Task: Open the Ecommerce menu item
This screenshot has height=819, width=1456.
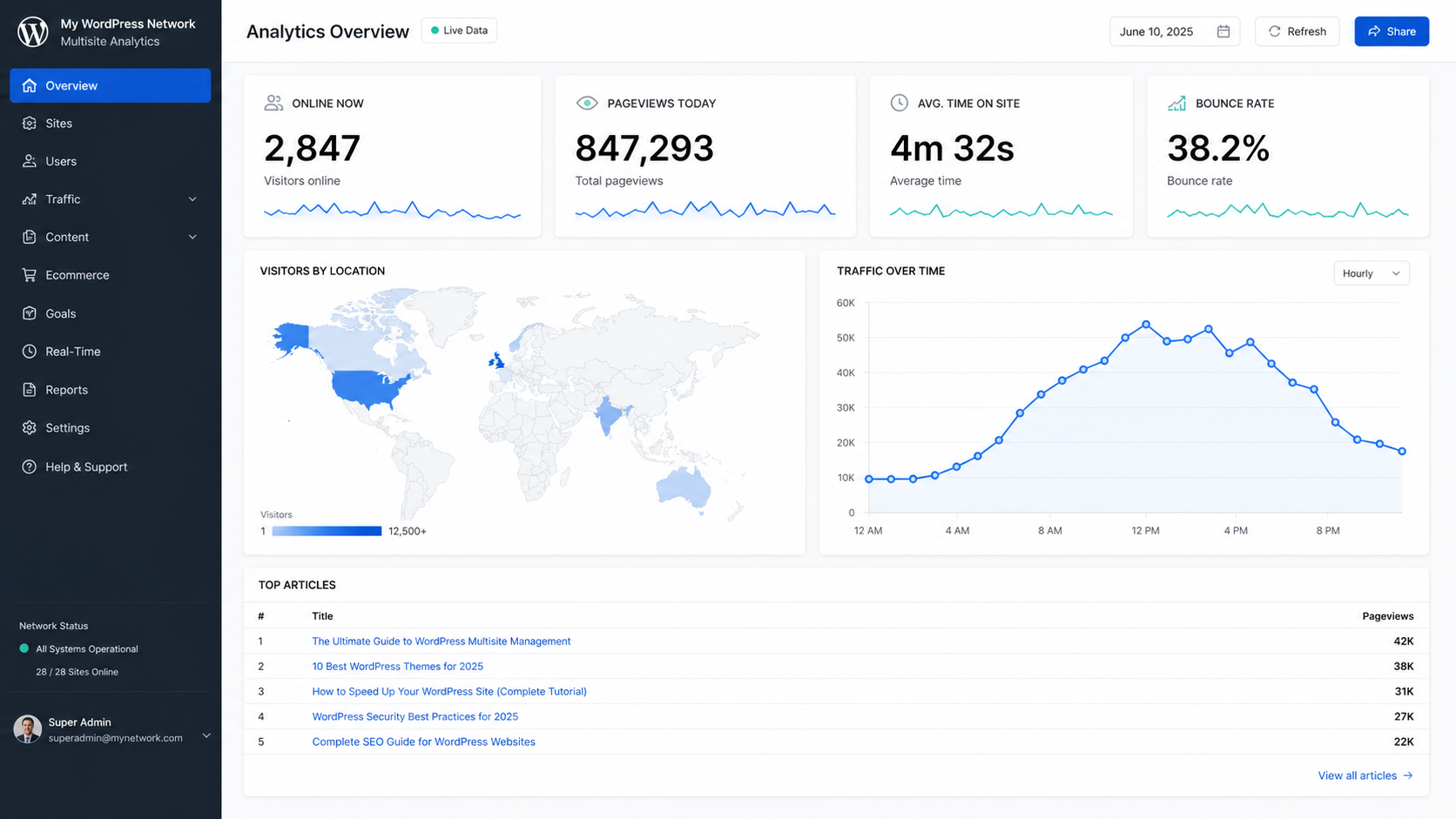Action: click(111, 275)
